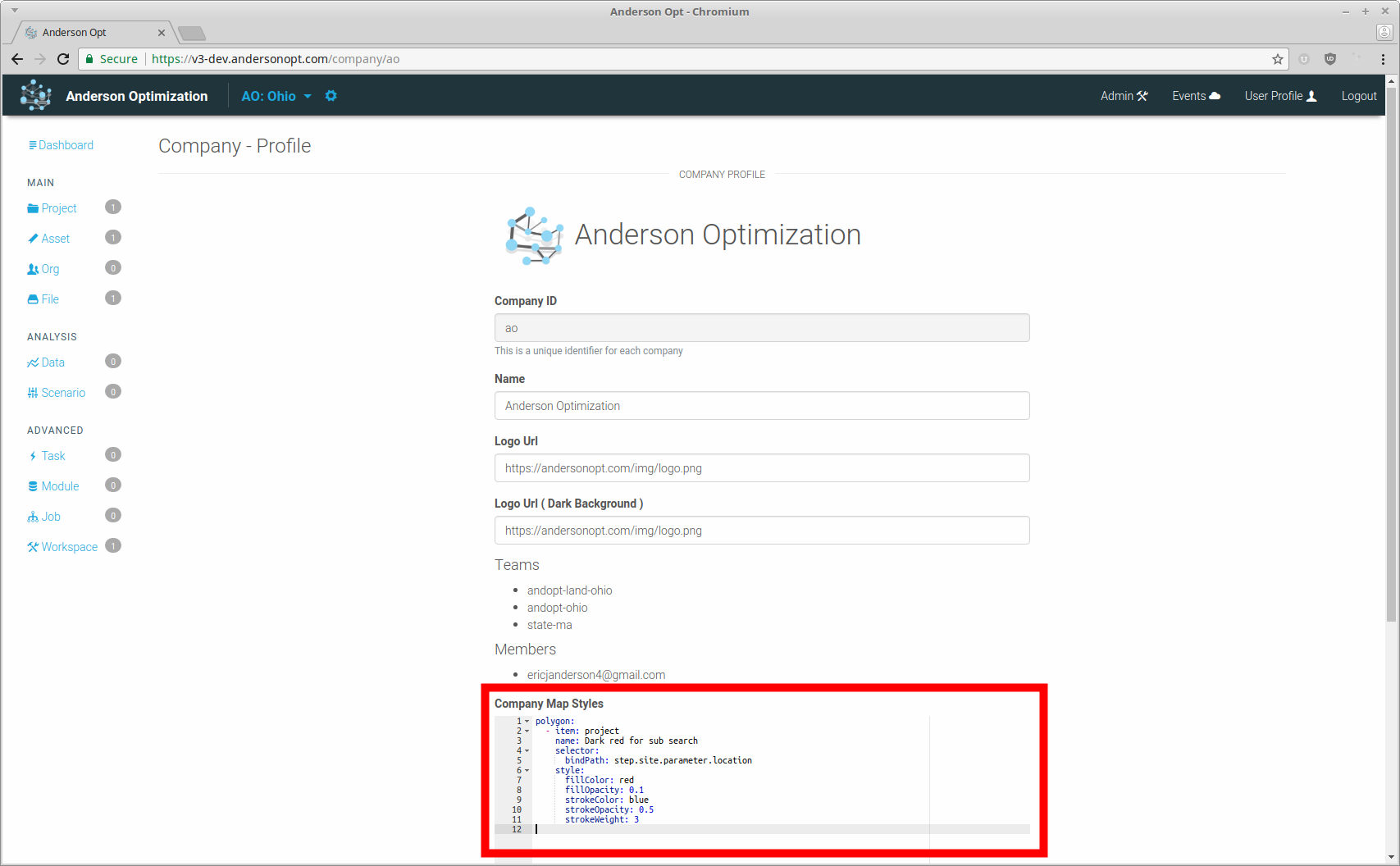
Task: Fold the selector block at line 4
Action: pyautogui.click(x=527, y=751)
